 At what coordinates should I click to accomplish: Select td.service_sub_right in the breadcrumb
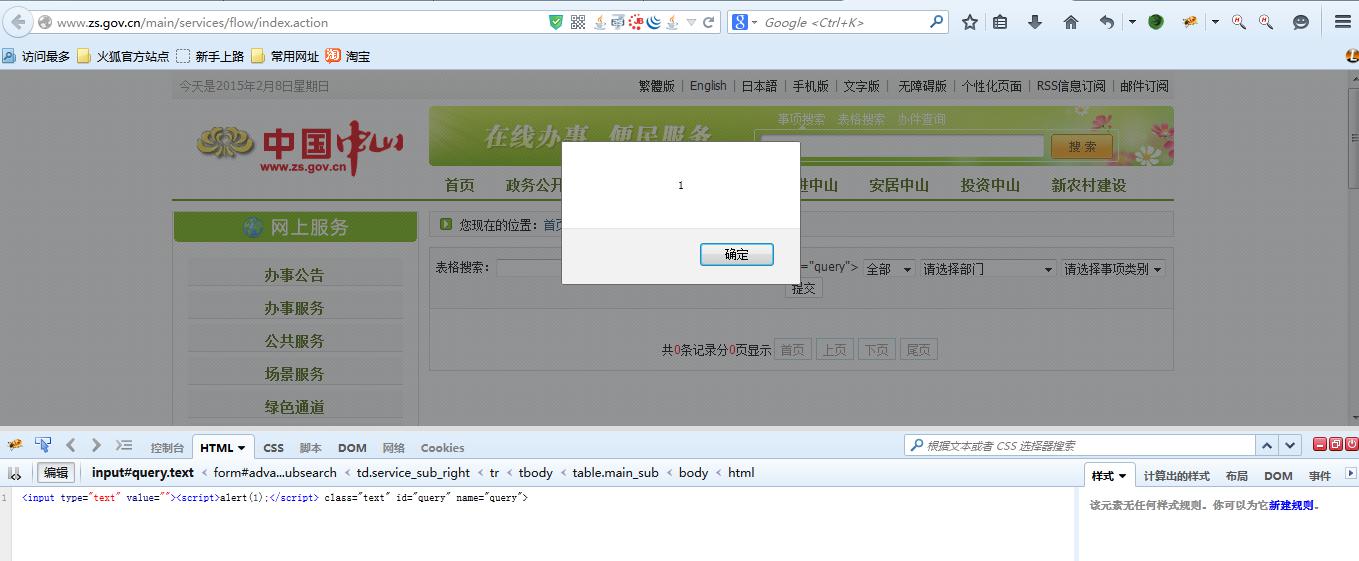coord(413,473)
